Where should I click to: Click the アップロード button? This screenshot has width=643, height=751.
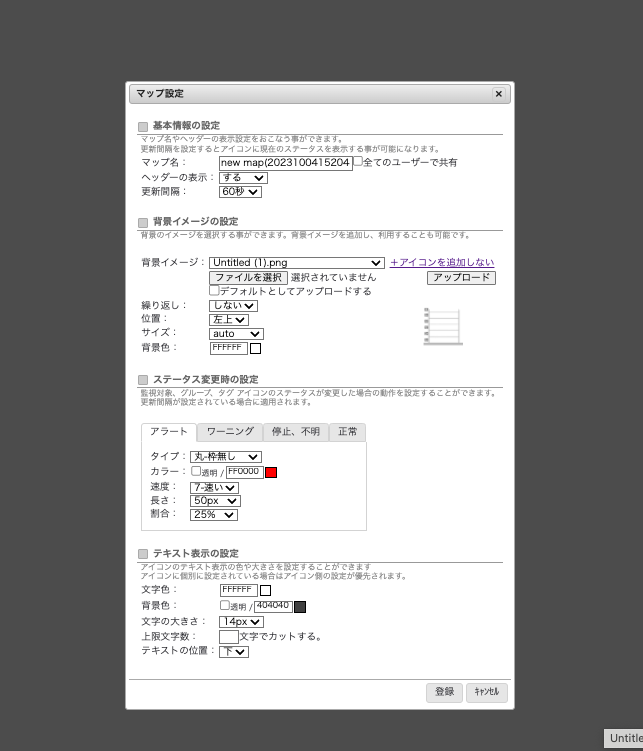coord(461,278)
